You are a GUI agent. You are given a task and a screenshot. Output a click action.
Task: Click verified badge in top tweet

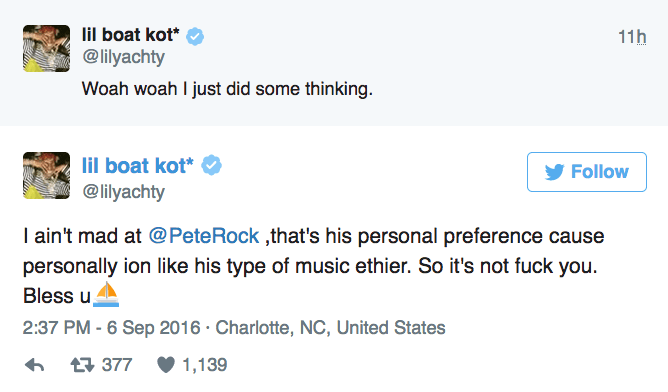(x=195, y=37)
